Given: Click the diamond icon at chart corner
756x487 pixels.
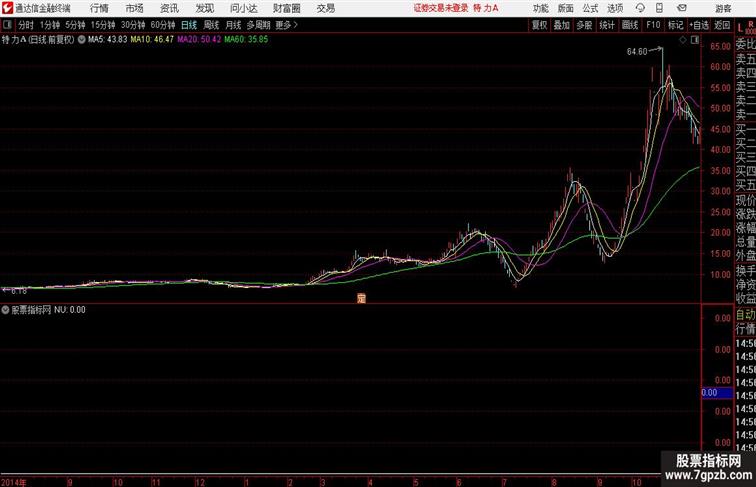Looking at the screenshot, I should point(683,40).
